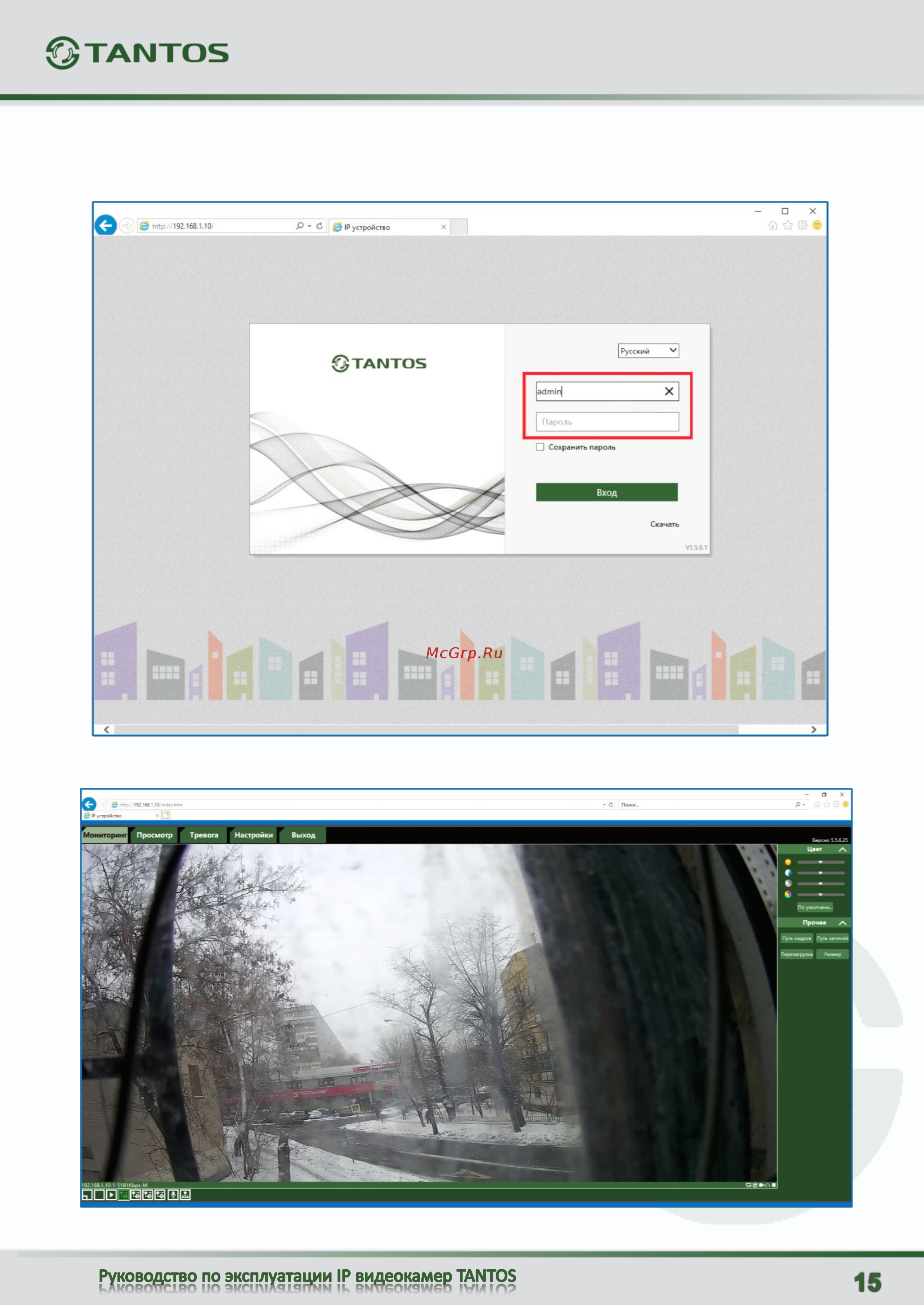Adjust the brightness slider beside sun icon
This screenshot has height=1305, width=924.
coord(821,862)
